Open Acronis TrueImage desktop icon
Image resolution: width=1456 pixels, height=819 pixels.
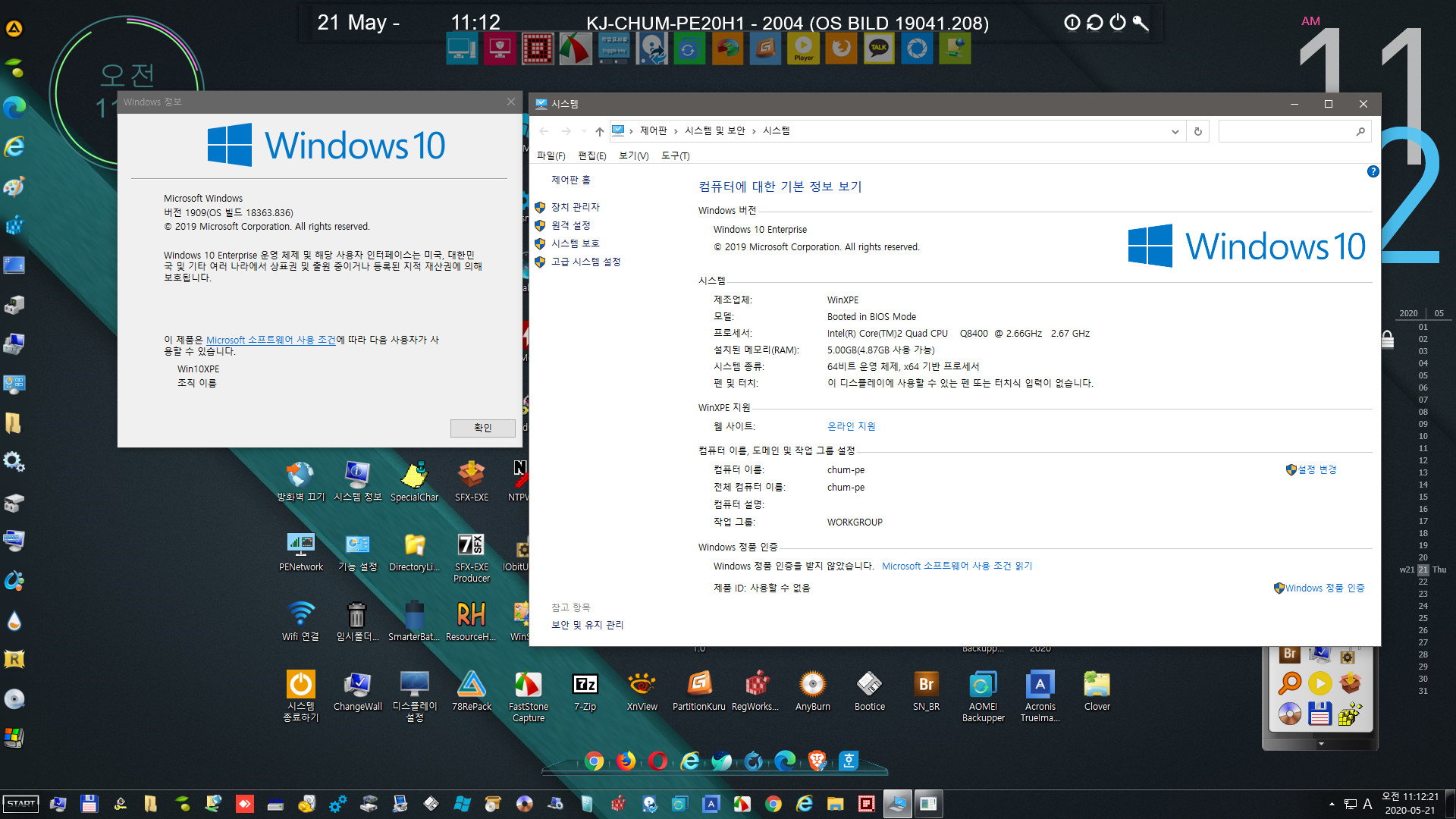[x=1040, y=696]
